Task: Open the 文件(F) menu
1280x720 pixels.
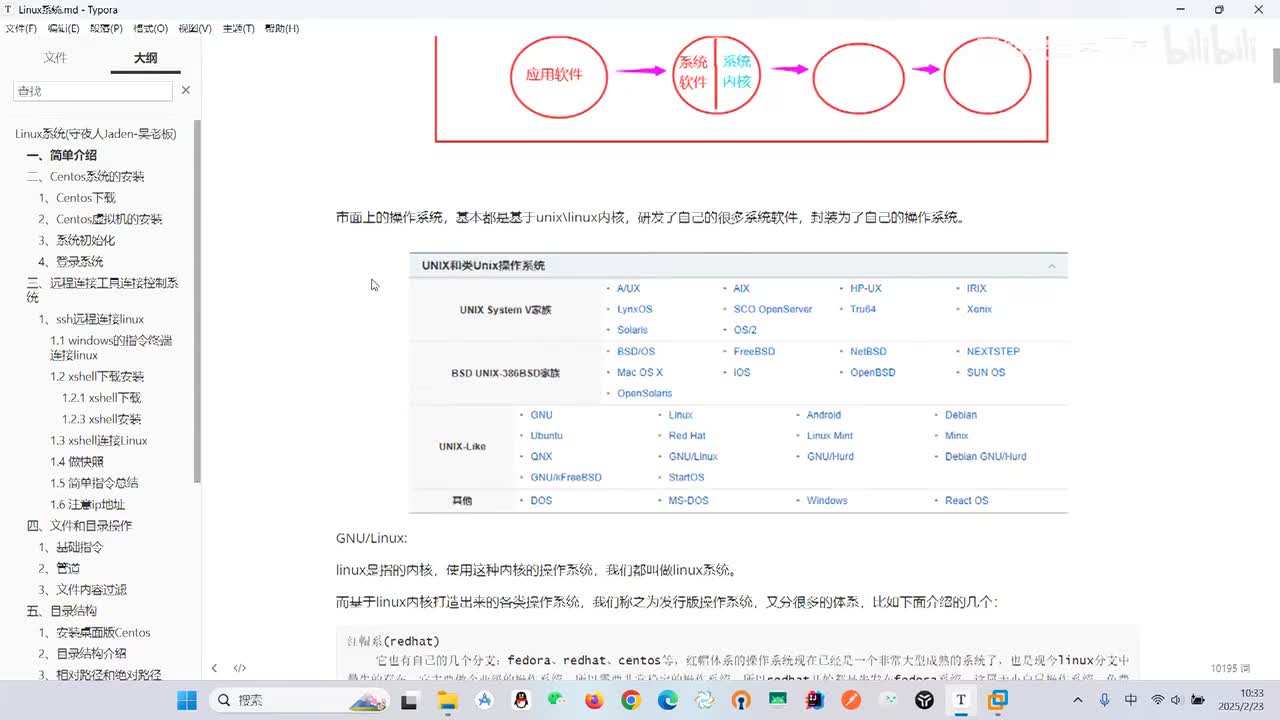Action: 21,29
